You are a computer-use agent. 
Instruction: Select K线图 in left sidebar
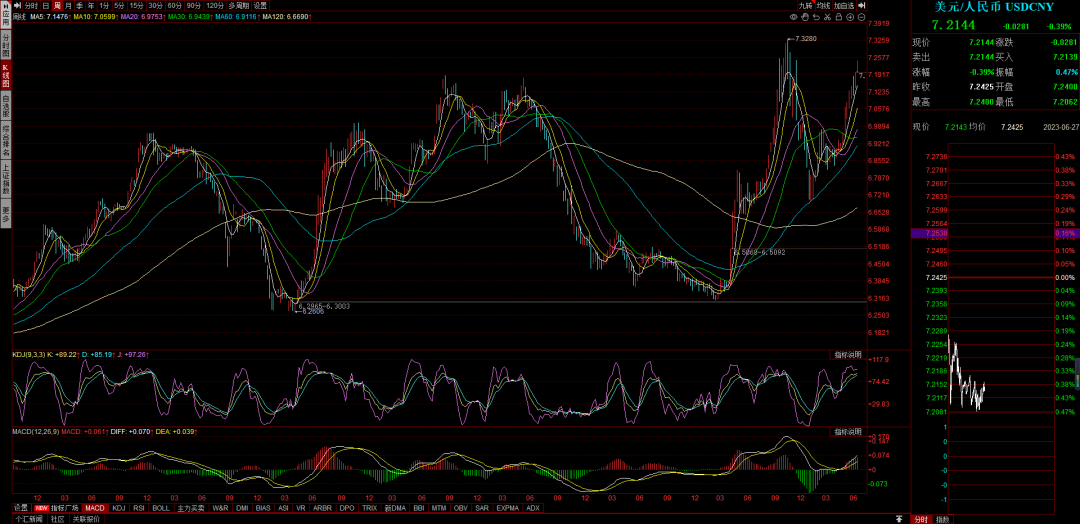tap(6, 76)
